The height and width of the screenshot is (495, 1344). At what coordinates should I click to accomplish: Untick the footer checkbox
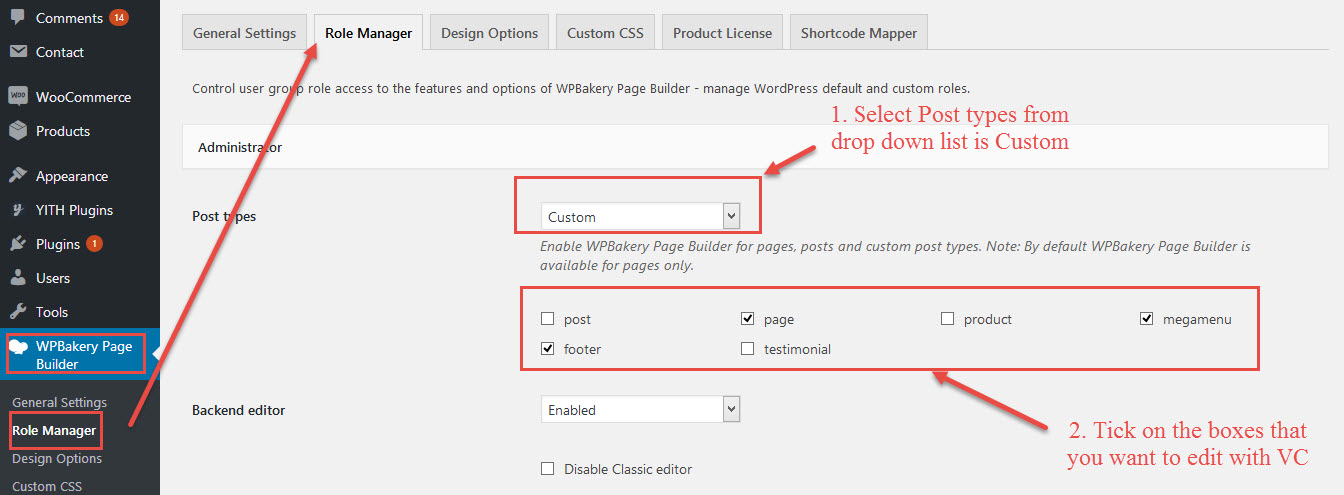pyautogui.click(x=547, y=349)
